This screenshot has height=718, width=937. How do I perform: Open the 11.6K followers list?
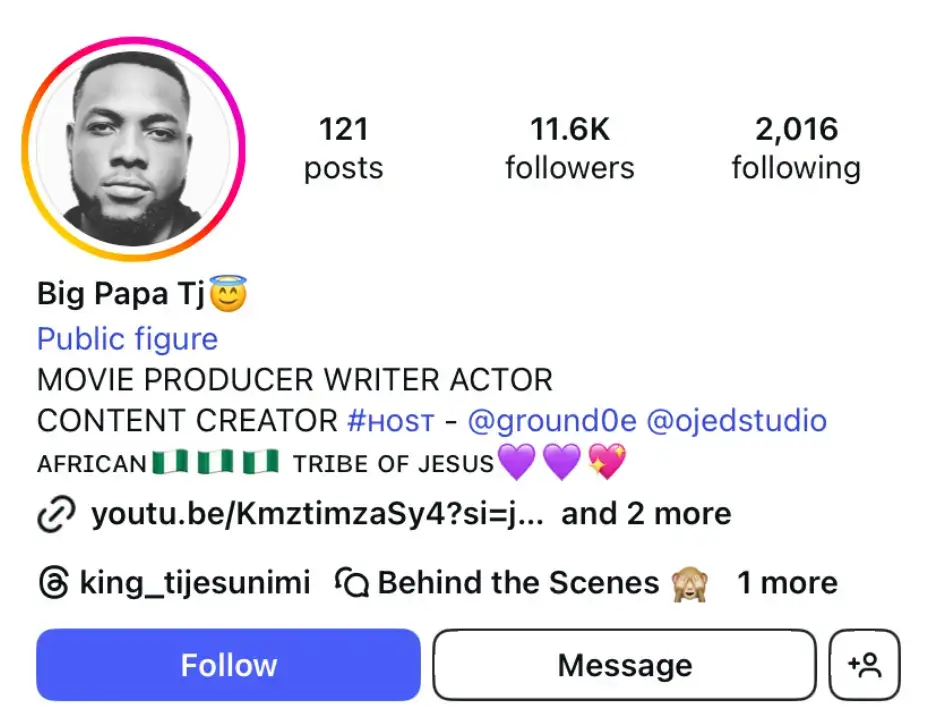point(569,148)
